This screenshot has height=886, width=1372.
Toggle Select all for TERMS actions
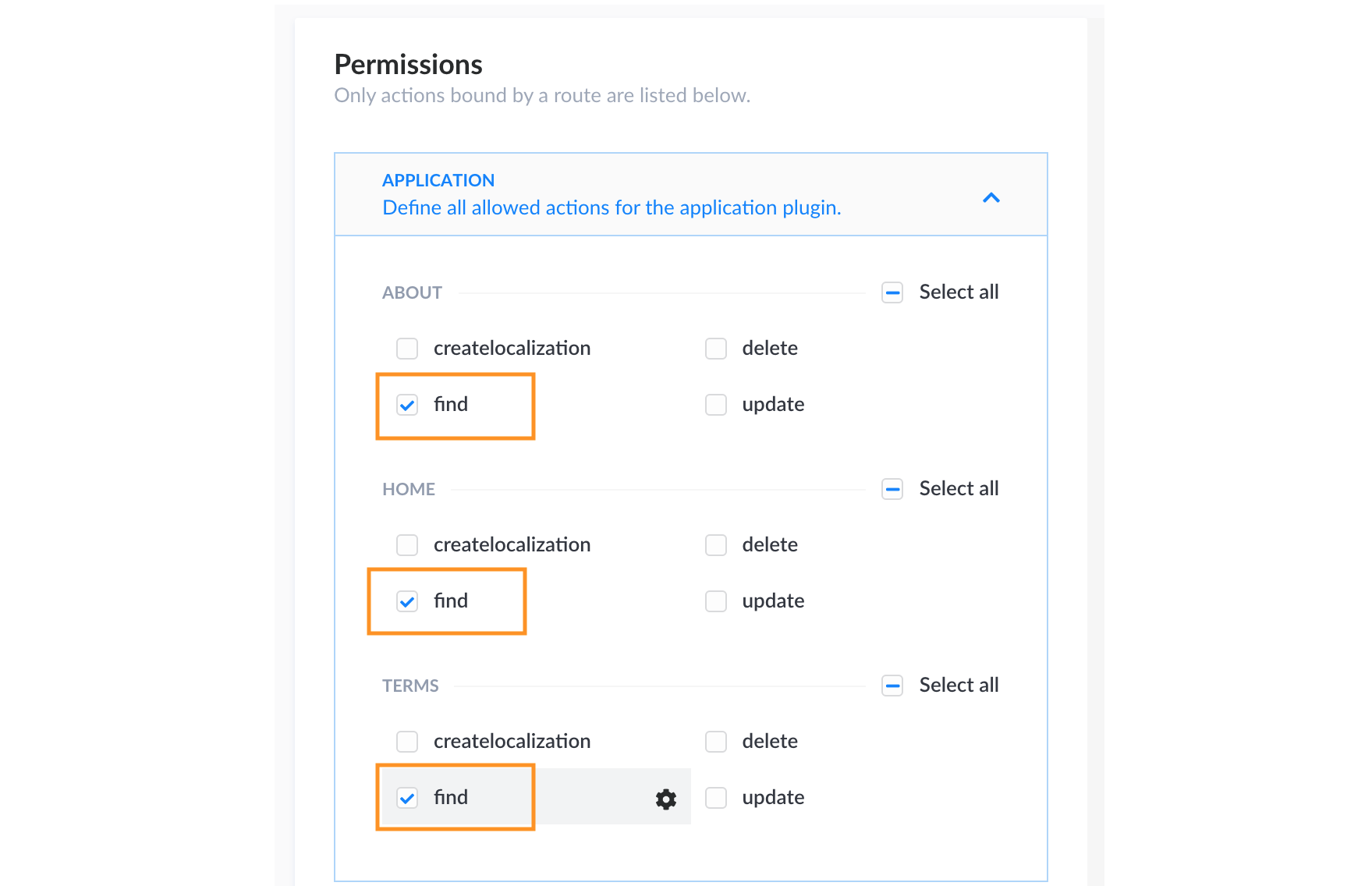click(892, 685)
